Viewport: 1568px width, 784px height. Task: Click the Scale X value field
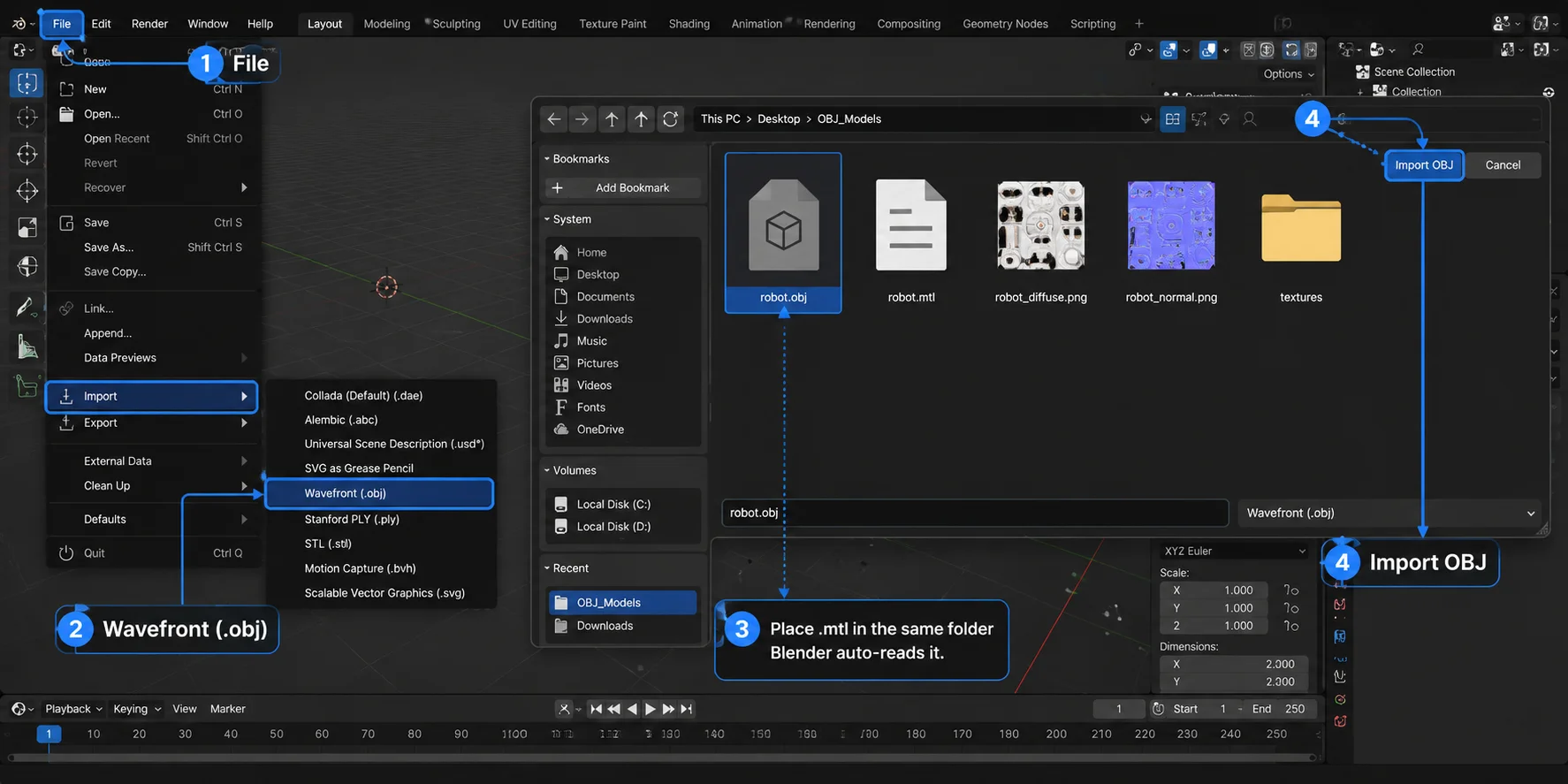coord(1214,590)
